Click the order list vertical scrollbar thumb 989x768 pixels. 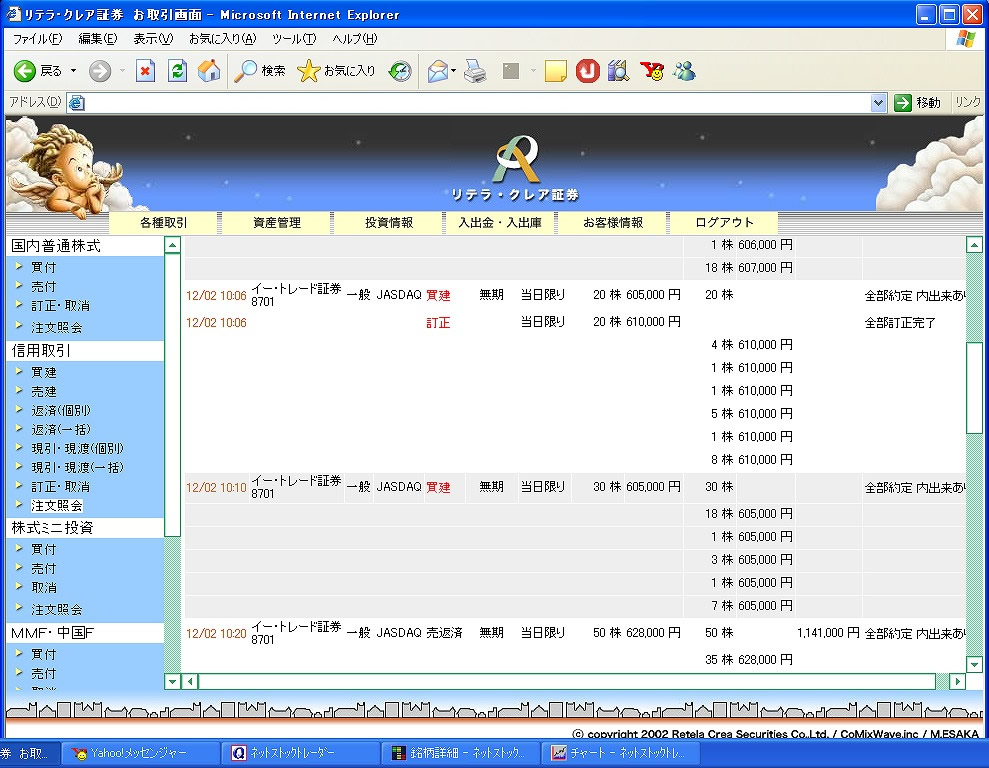(x=974, y=388)
